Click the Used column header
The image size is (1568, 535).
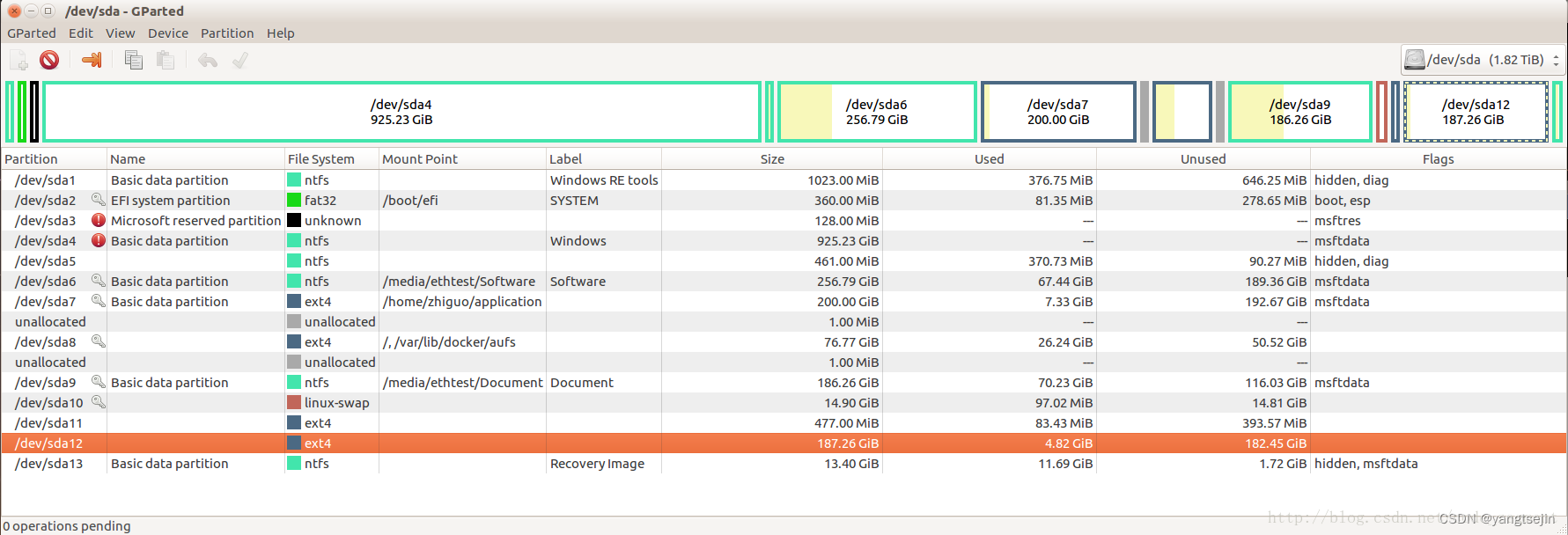989,159
